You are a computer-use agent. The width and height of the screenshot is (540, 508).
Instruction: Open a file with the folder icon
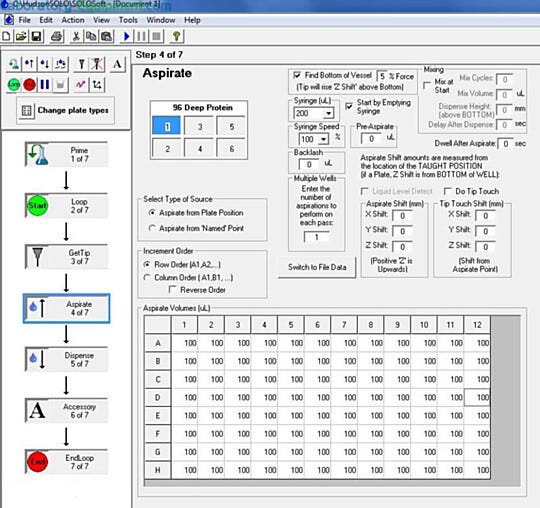point(21,36)
